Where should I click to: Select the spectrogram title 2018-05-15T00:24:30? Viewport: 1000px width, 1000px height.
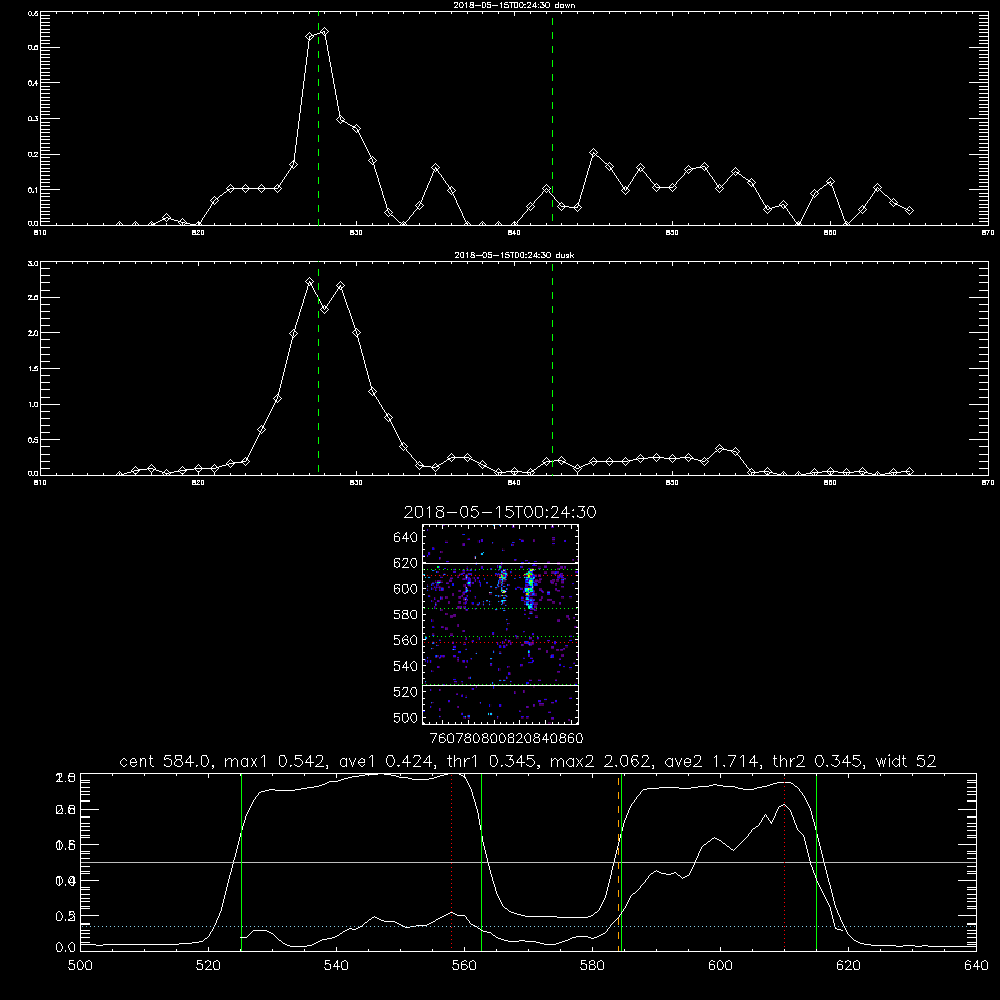[x=500, y=512]
